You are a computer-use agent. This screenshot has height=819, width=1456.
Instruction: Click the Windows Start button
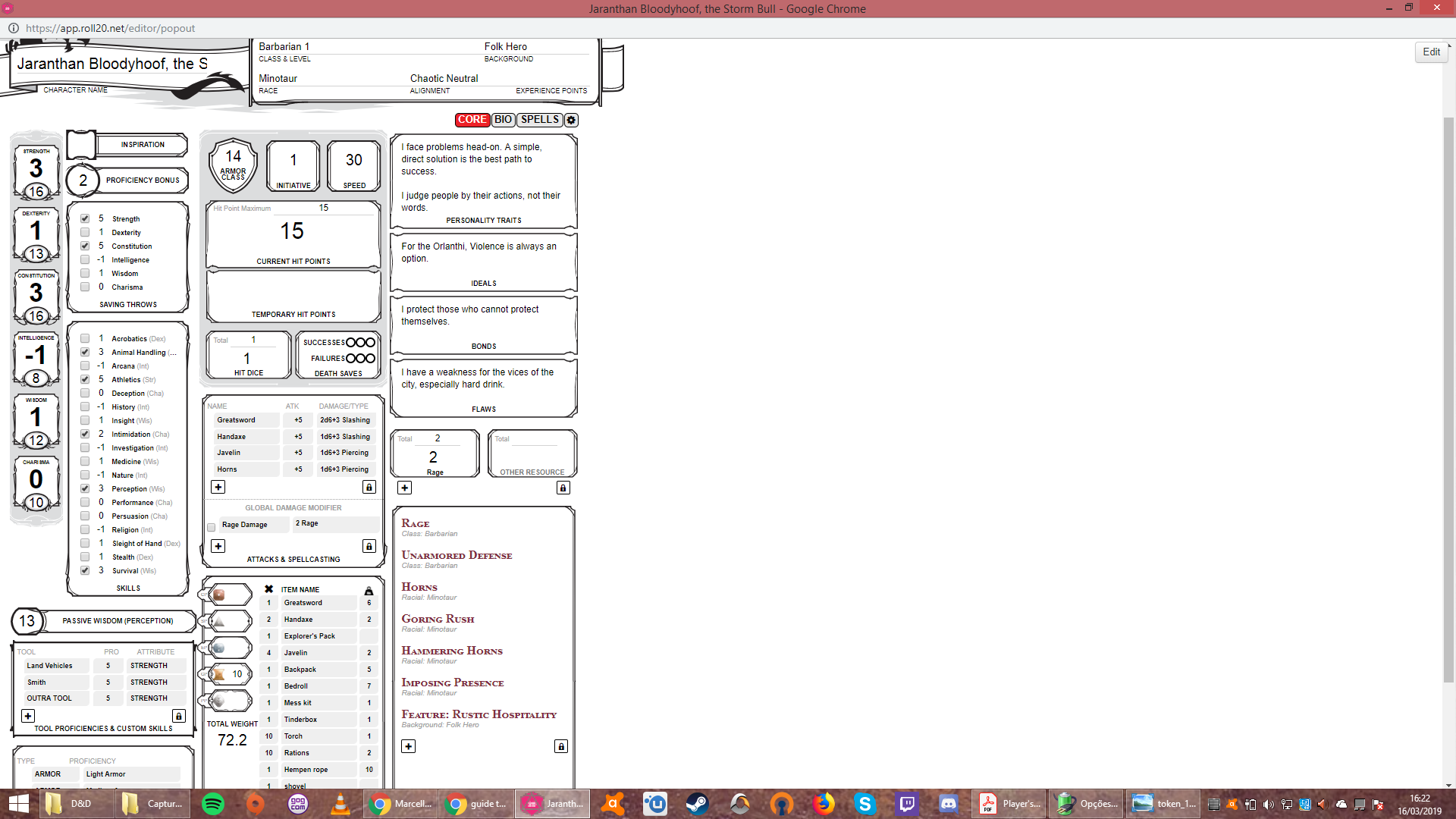pos(18,804)
